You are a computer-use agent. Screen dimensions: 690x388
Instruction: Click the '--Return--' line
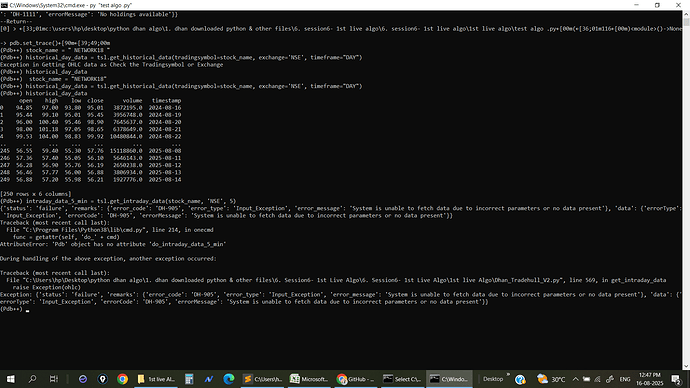pyautogui.click(x=16, y=22)
